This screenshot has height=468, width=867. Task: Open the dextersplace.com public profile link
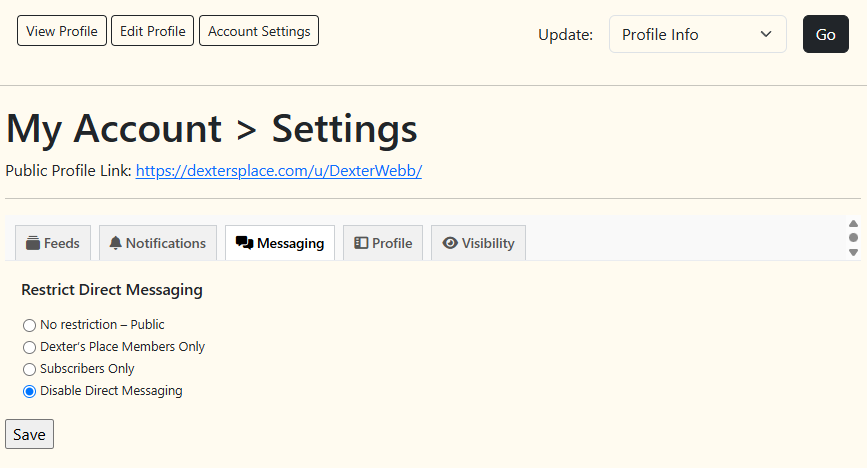point(279,170)
